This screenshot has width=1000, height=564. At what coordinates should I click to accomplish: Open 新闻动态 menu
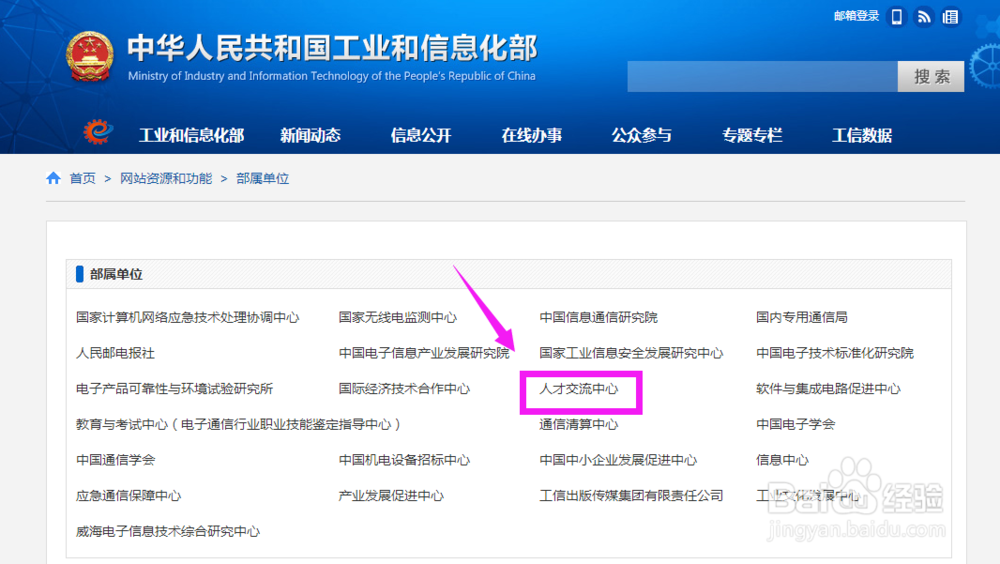(x=311, y=135)
